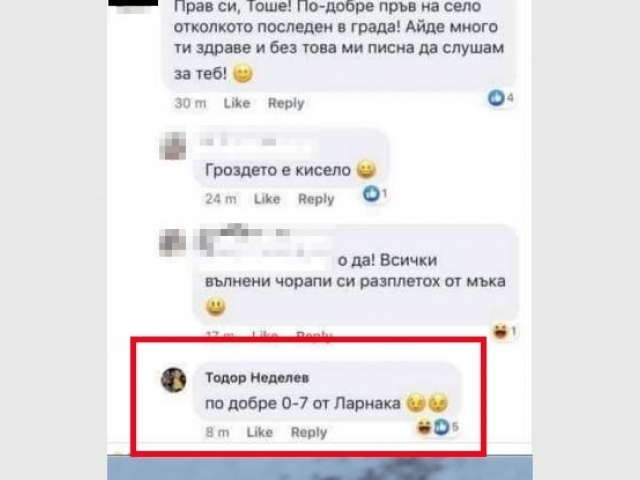Like the comment posted 30 m ago
Image resolution: width=640 pixels, height=480 pixels.
pyautogui.click(x=237, y=103)
